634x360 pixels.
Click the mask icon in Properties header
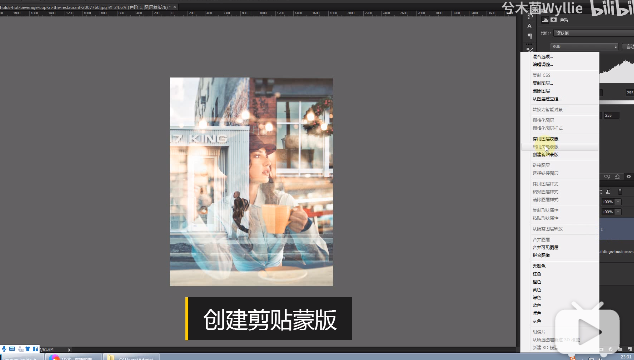(554, 20)
